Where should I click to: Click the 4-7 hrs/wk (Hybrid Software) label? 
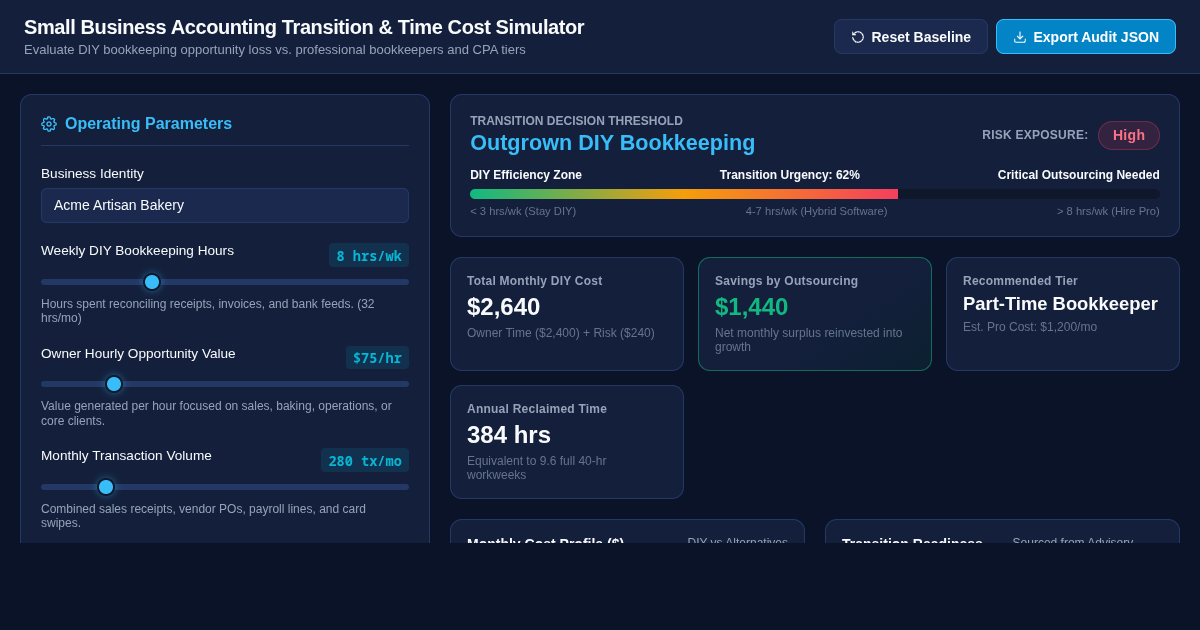(816, 211)
